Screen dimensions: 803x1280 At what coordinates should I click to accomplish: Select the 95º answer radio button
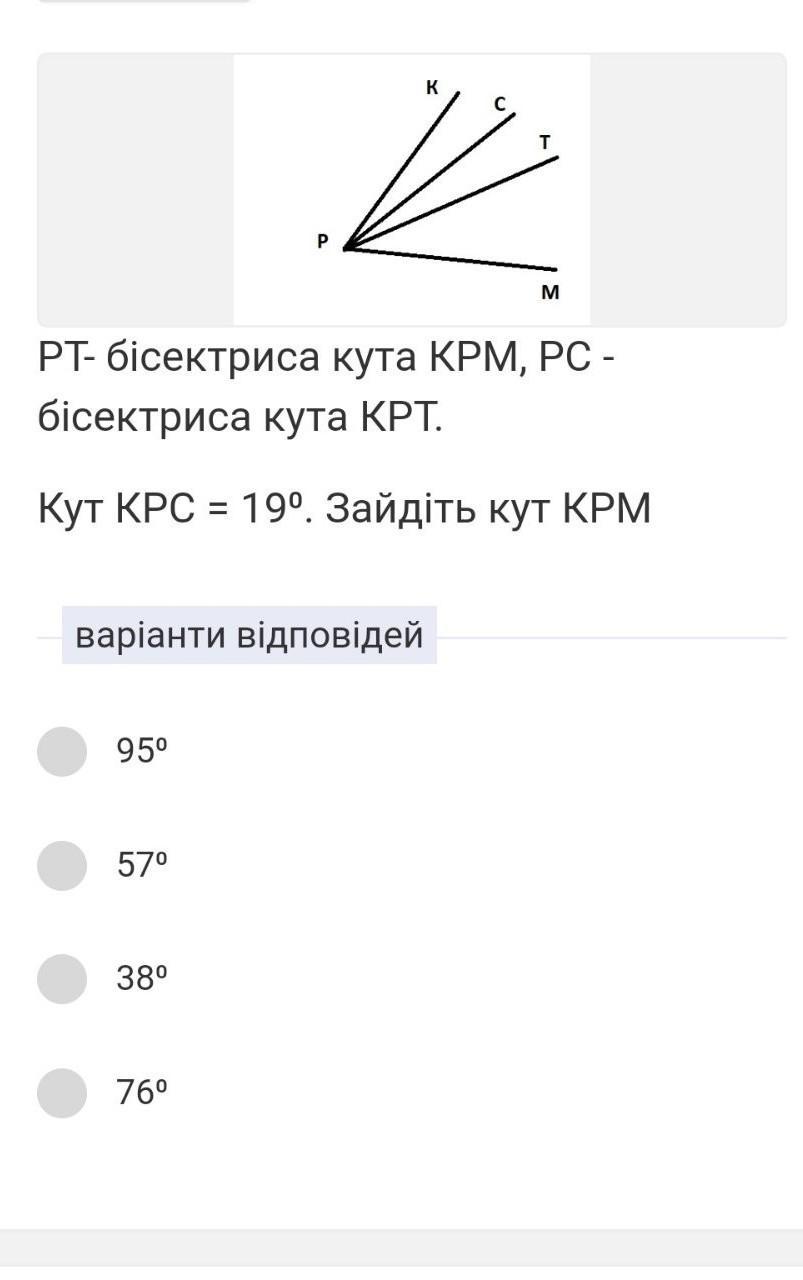pyautogui.click(x=62, y=751)
